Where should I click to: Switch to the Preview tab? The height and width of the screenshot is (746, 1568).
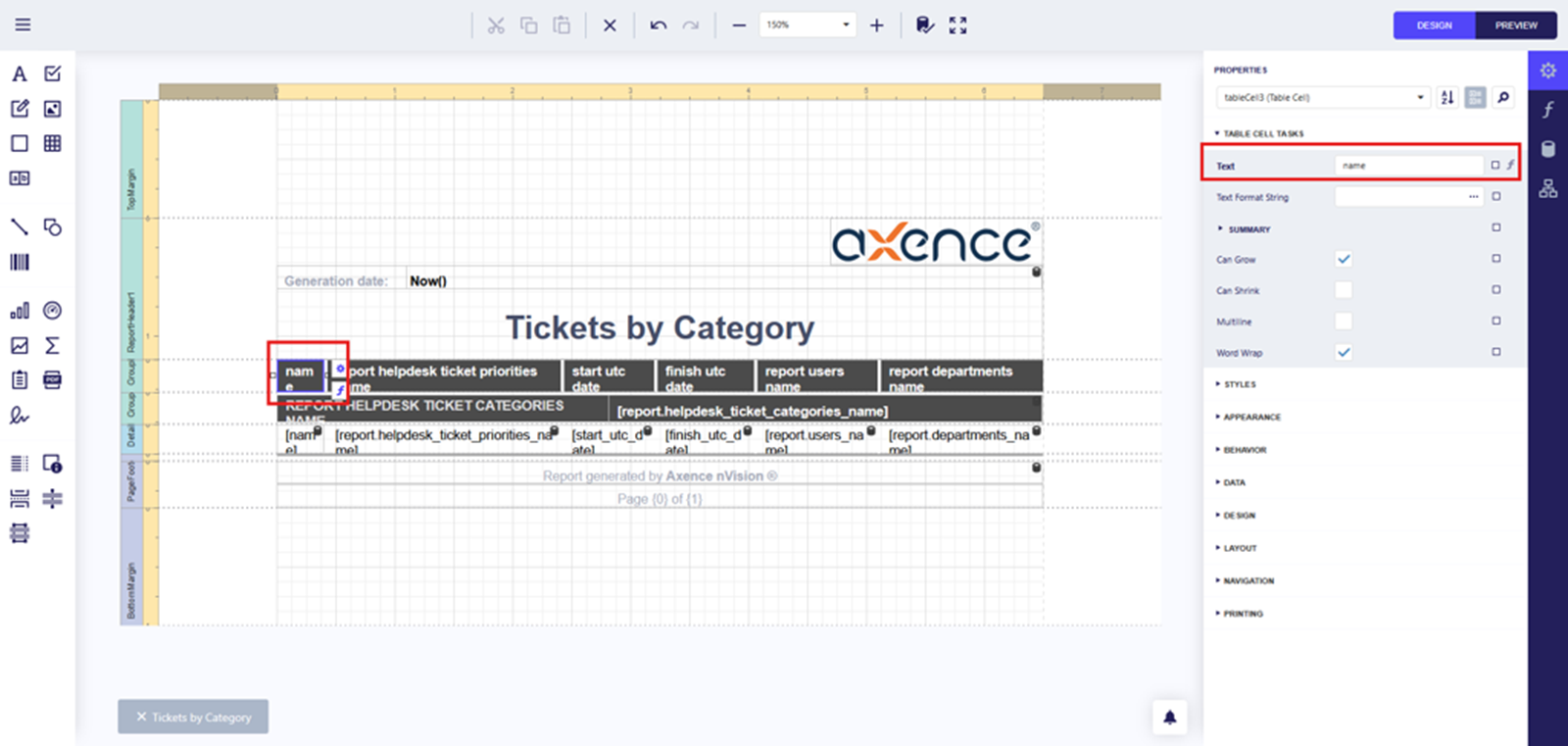click(x=1515, y=25)
